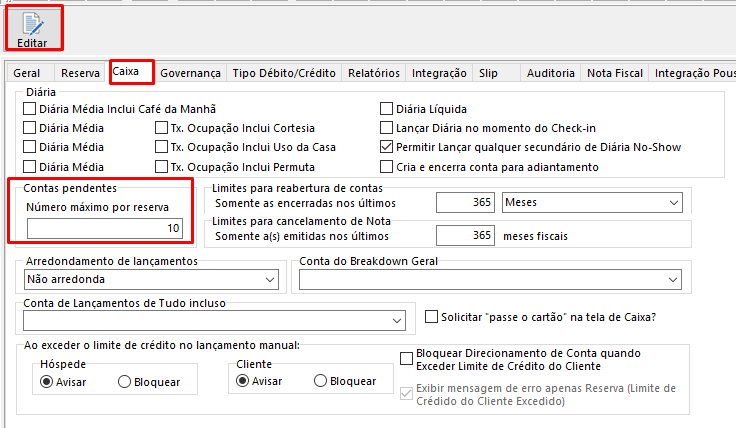Check Solicitar "passe o cartão" na tela de Caixa

pos(431,317)
